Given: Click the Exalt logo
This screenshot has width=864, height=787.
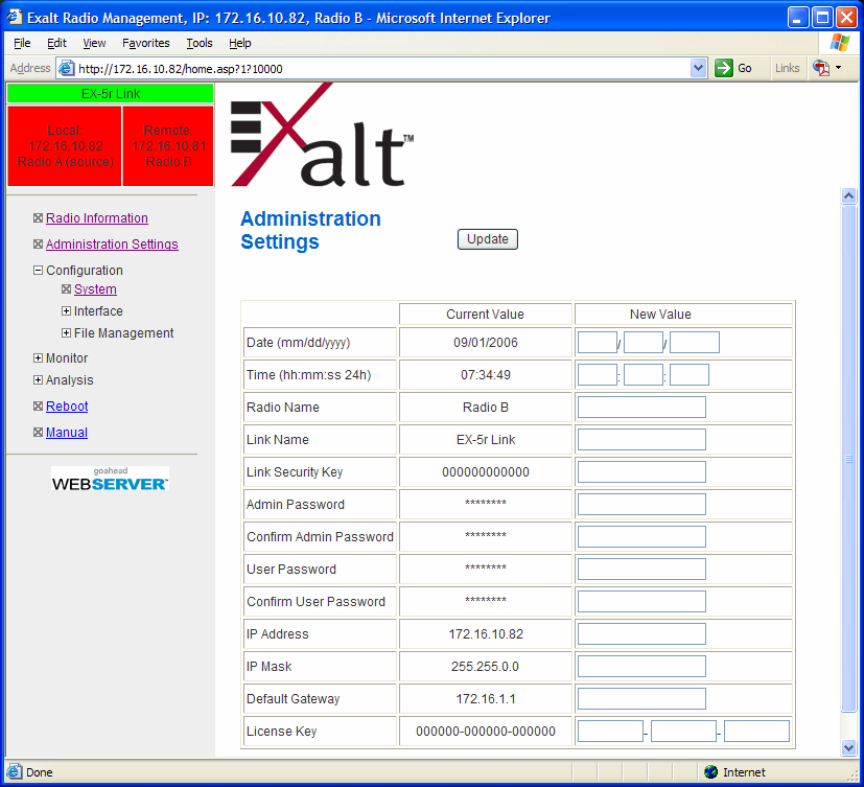Looking at the screenshot, I should (x=322, y=134).
